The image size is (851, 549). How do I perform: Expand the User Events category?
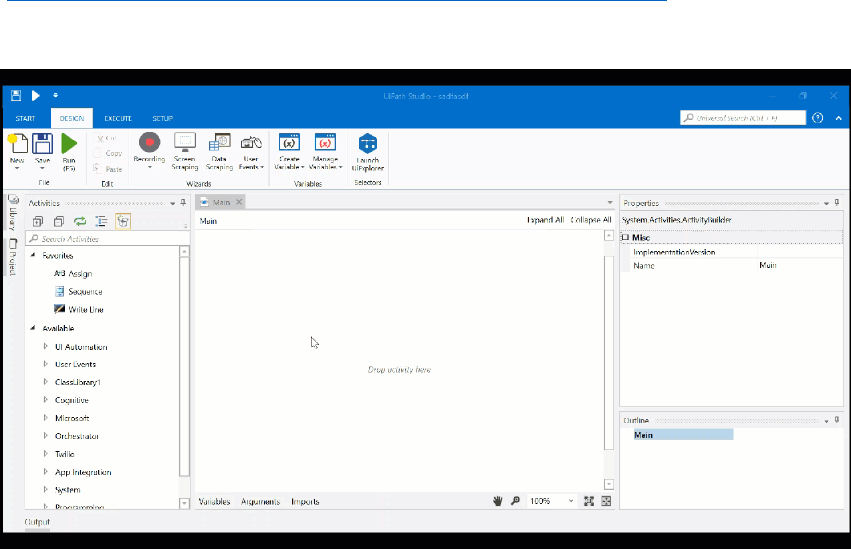pyautogui.click(x=46, y=364)
